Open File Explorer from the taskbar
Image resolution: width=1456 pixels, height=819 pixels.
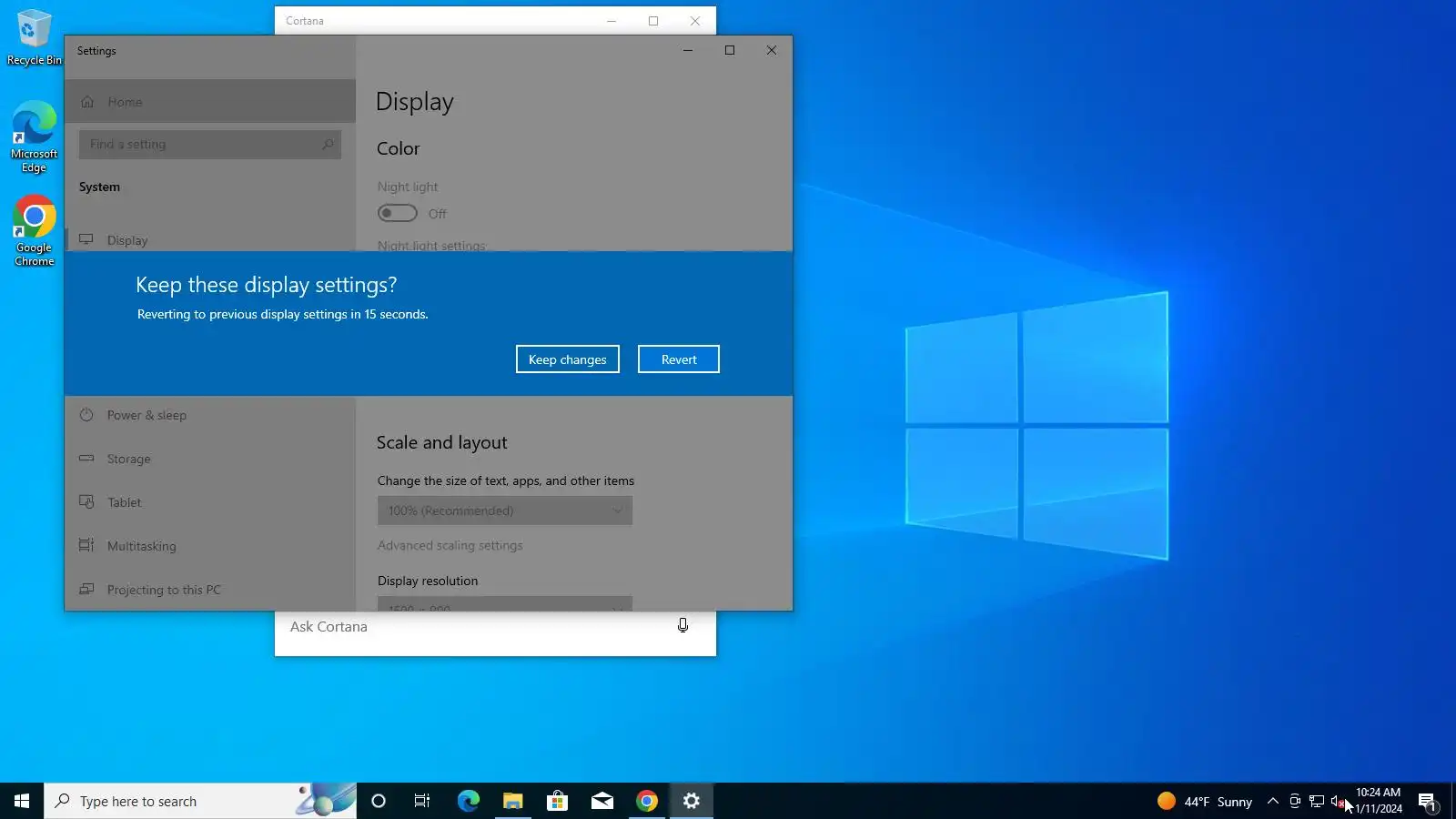click(512, 801)
